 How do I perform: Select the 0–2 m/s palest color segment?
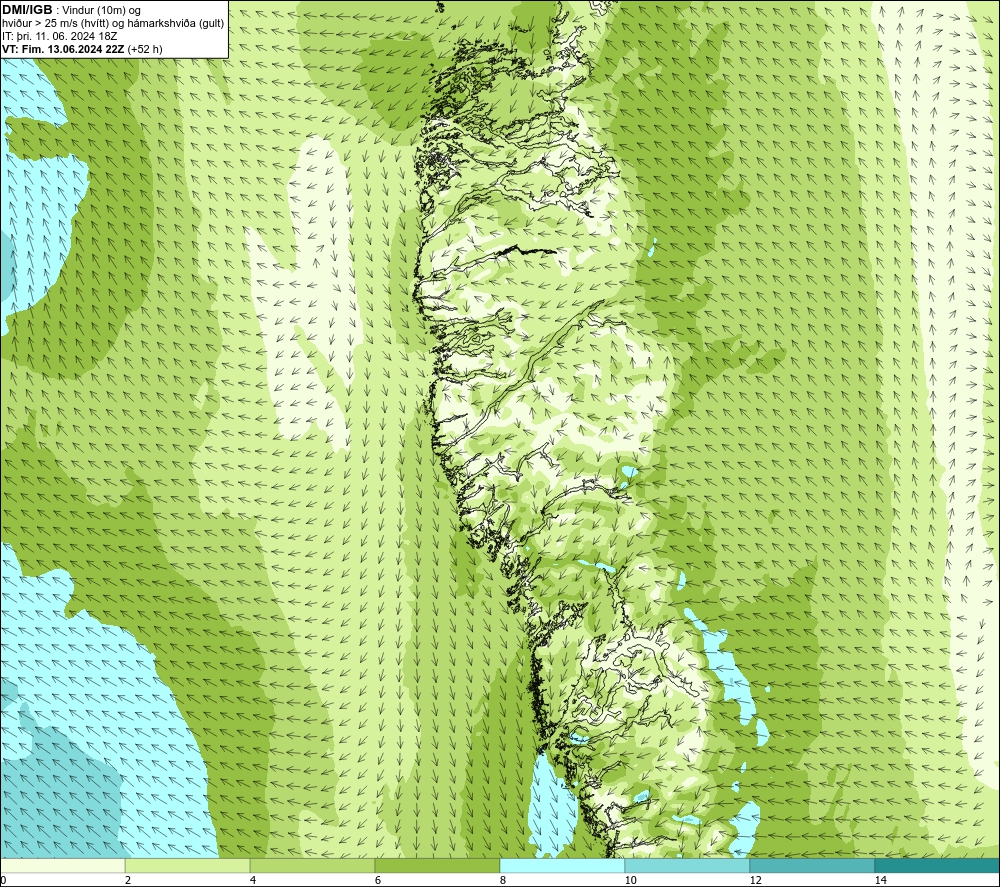coord(62,865)
